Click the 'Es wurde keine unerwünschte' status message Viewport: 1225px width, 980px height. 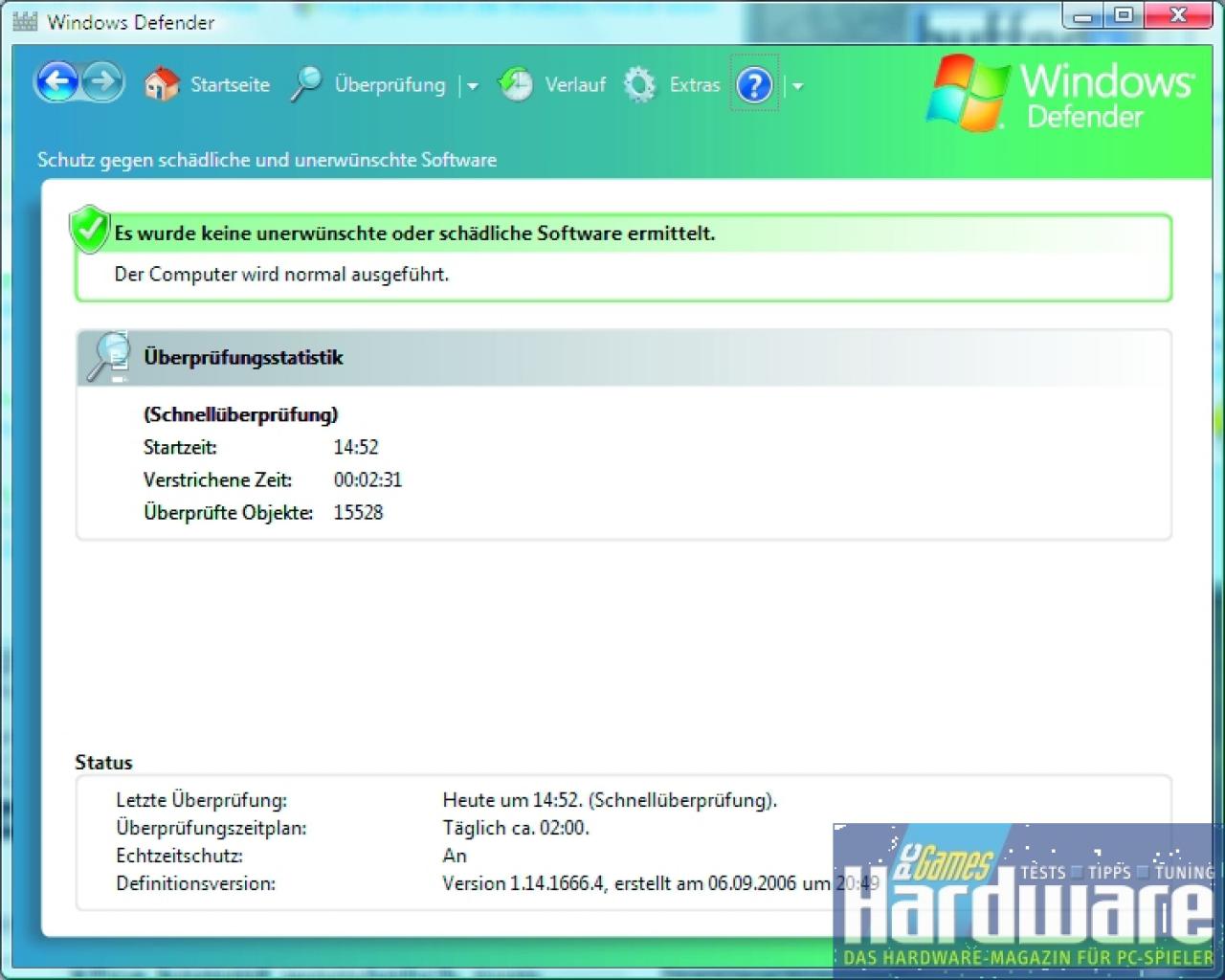click(x=414, y=234)
